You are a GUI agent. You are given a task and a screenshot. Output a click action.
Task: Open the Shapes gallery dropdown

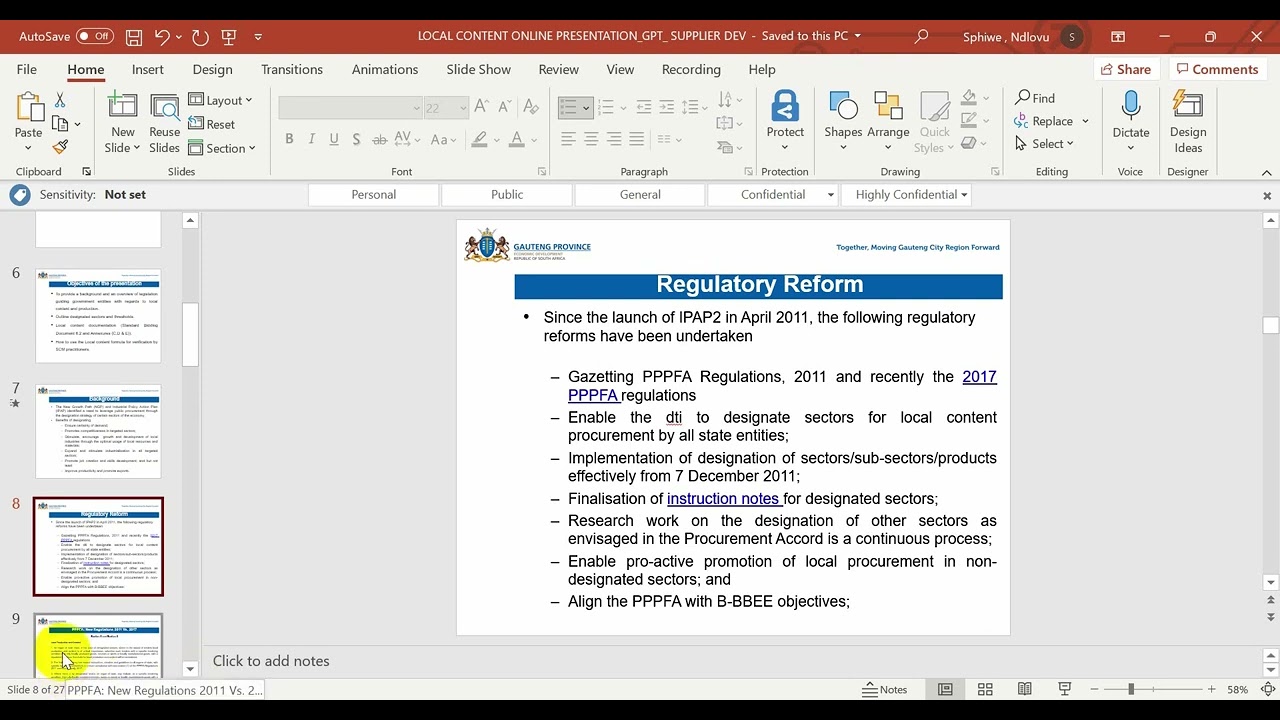coord(843,122)
